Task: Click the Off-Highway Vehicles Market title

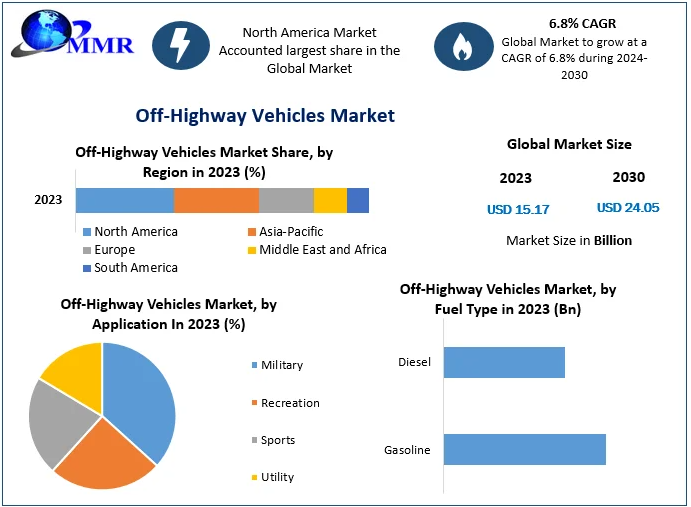Action: coord(265,116)
